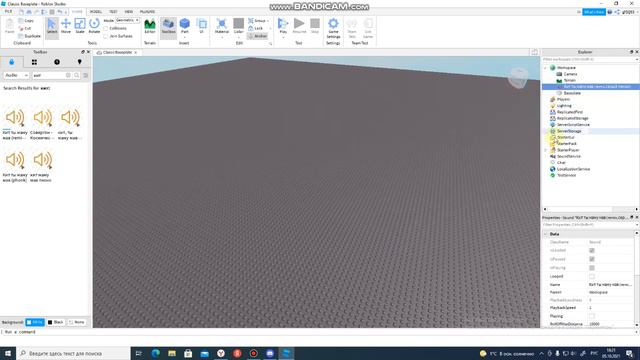Activate the Move tool

click(66, 27)
